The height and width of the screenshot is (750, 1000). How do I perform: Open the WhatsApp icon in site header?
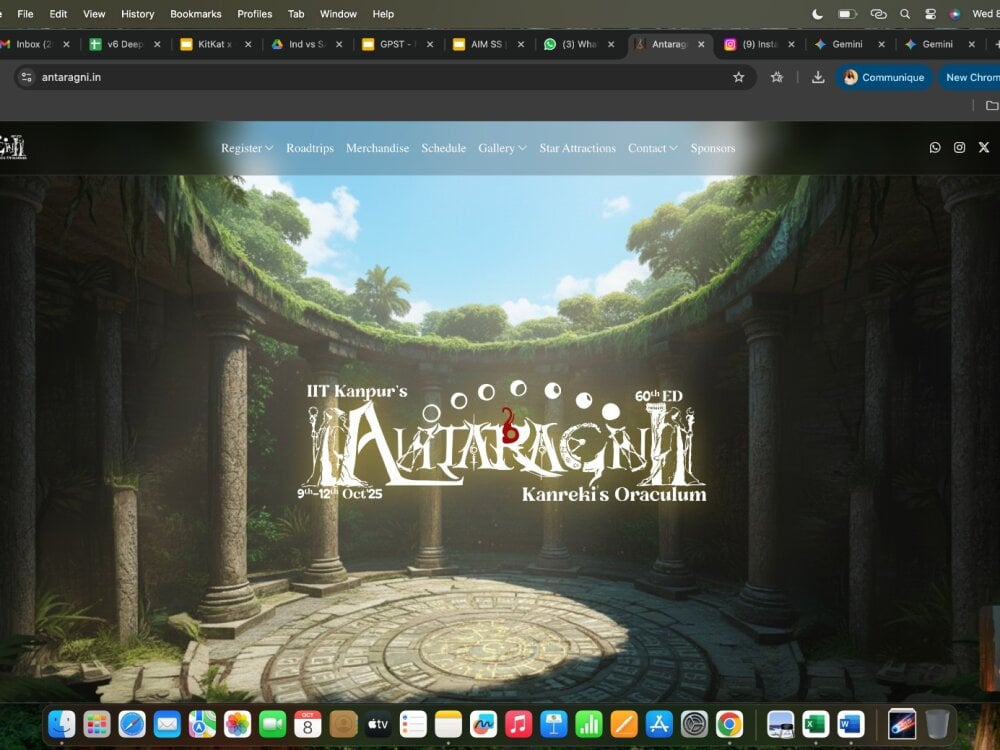(x=935, y=148)
